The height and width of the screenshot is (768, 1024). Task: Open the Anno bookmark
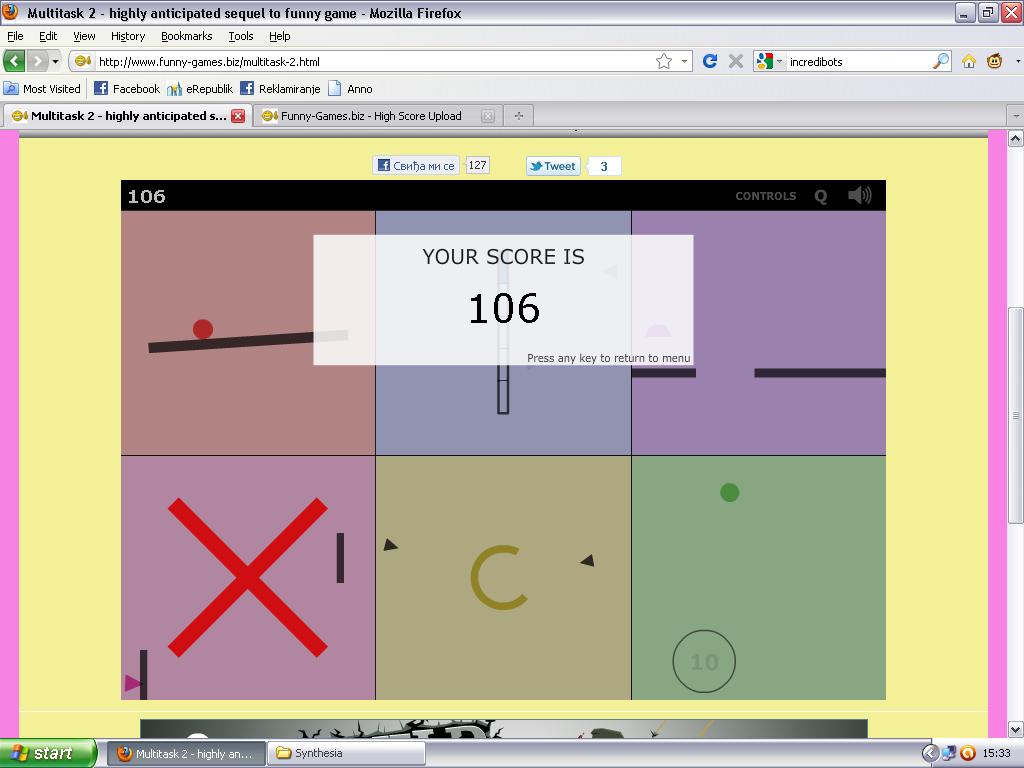tap(350, 89)
